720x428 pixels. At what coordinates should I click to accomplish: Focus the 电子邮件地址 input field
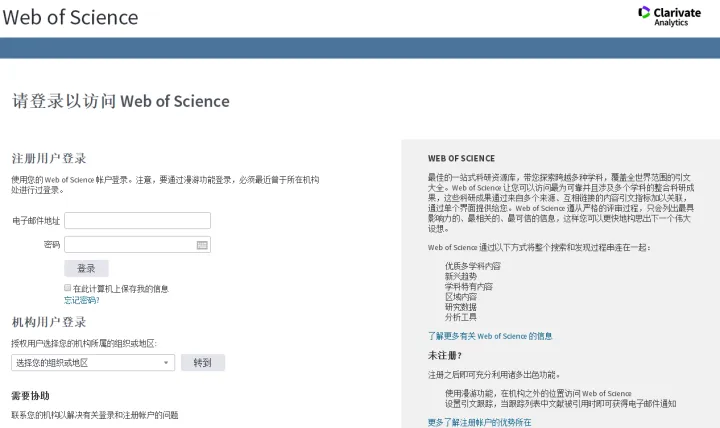pos(137,220)
